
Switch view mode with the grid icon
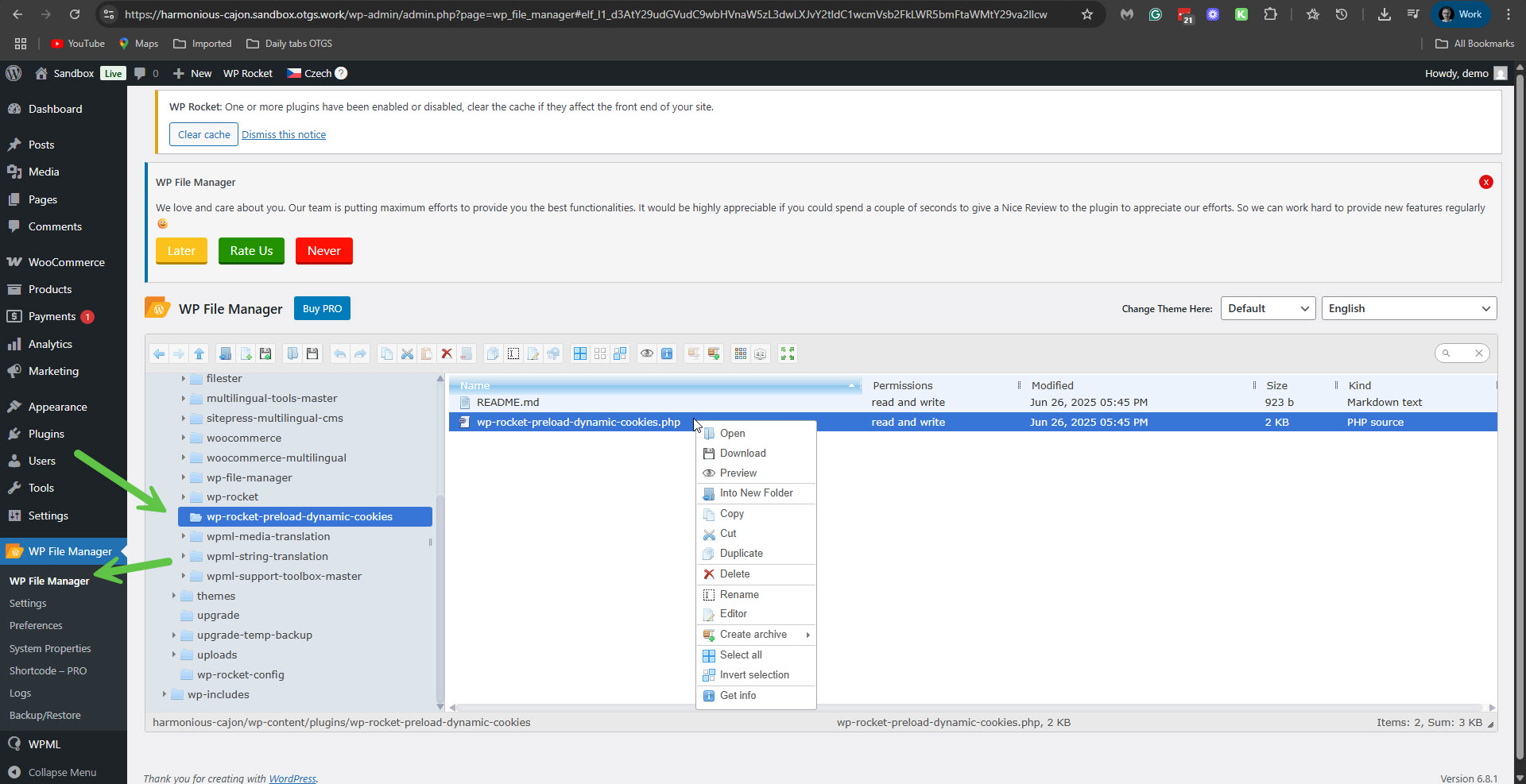[741, 353]
